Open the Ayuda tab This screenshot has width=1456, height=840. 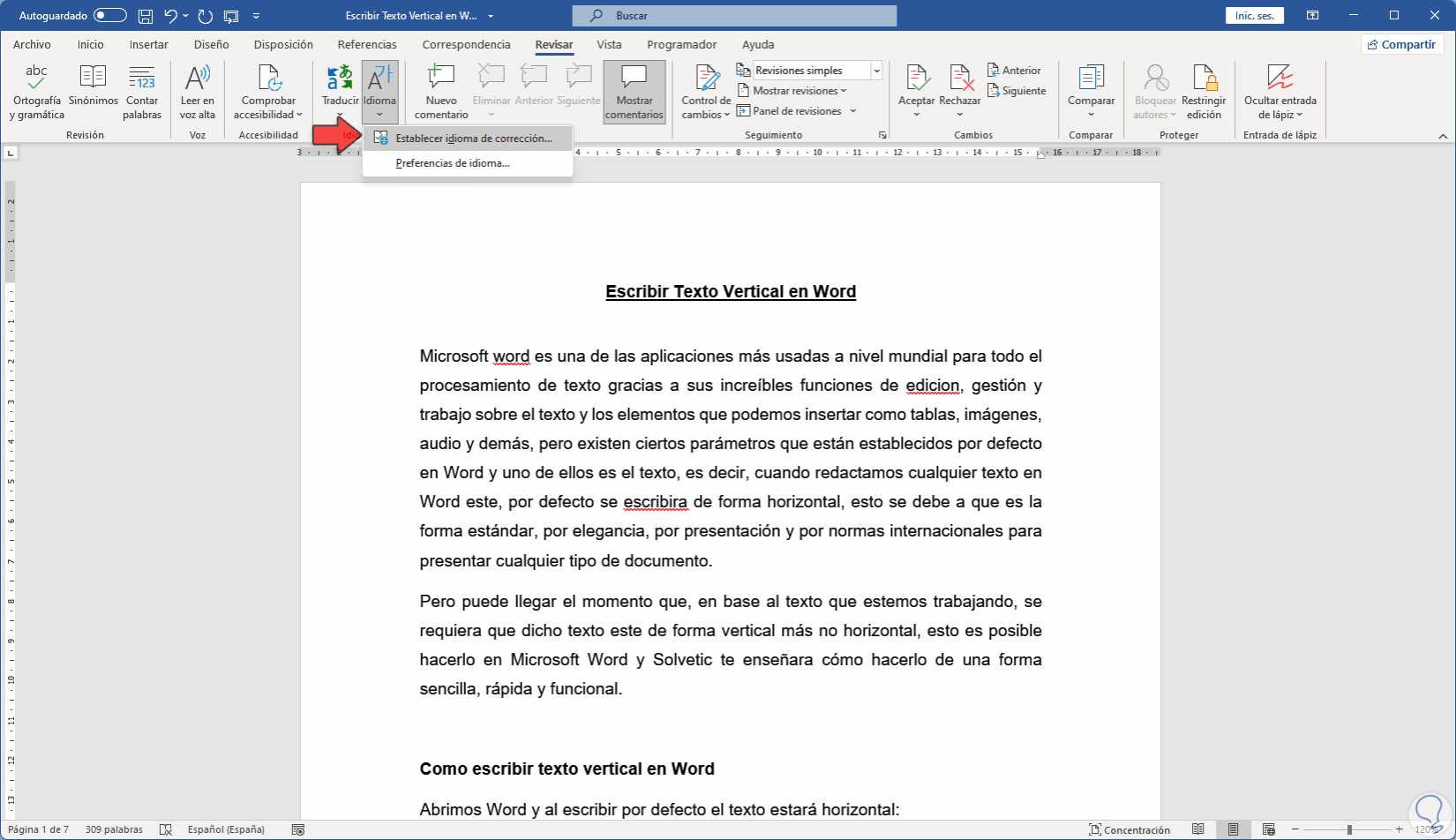click(758, 44)
